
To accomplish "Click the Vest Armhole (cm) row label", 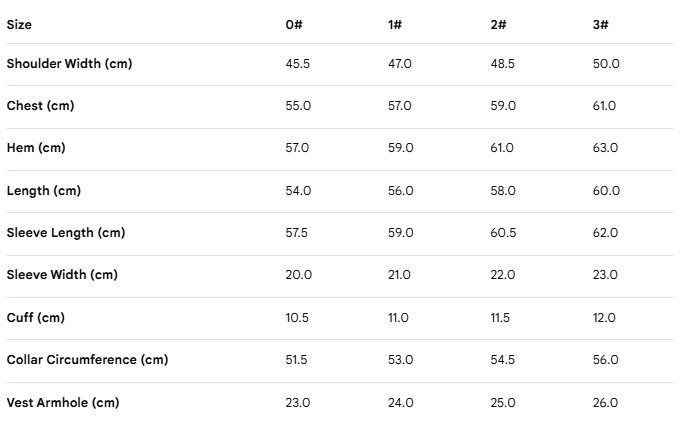I will [x=63, y=403].
